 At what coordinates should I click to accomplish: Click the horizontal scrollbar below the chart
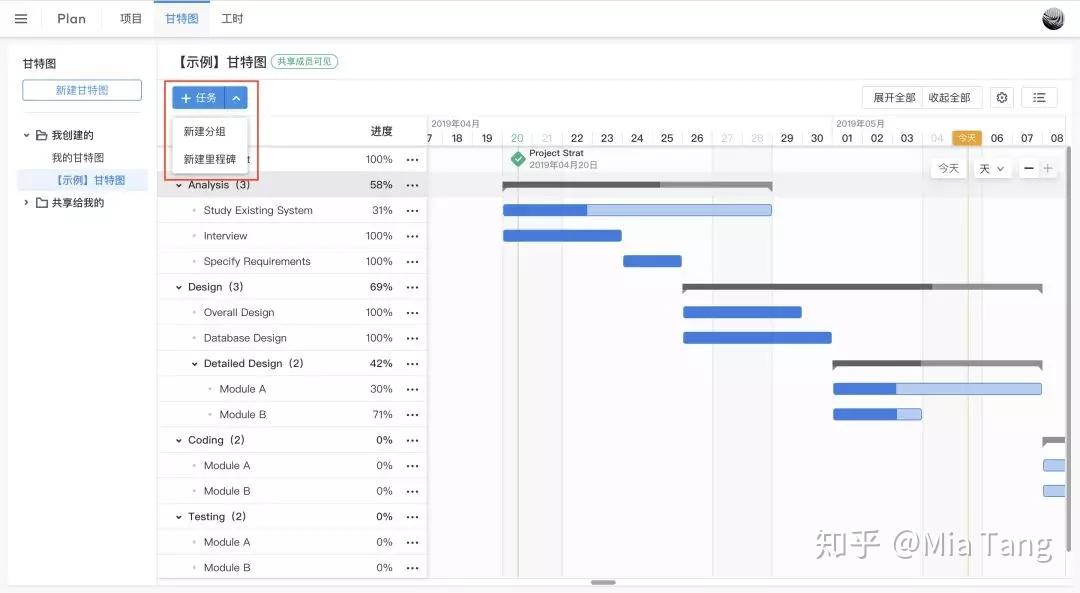[x=603, y=581]
